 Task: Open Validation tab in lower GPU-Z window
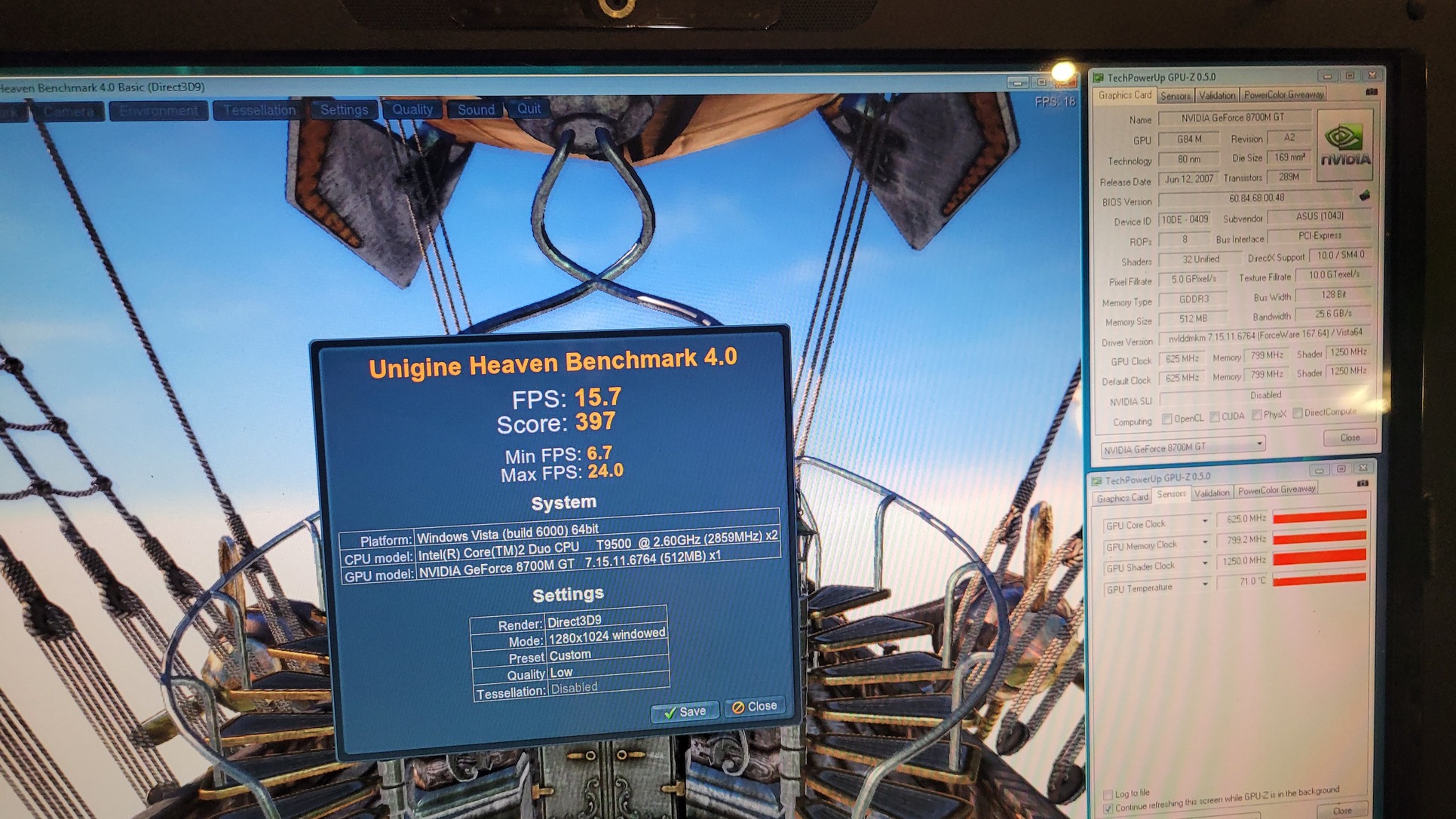pos(1212,493)
